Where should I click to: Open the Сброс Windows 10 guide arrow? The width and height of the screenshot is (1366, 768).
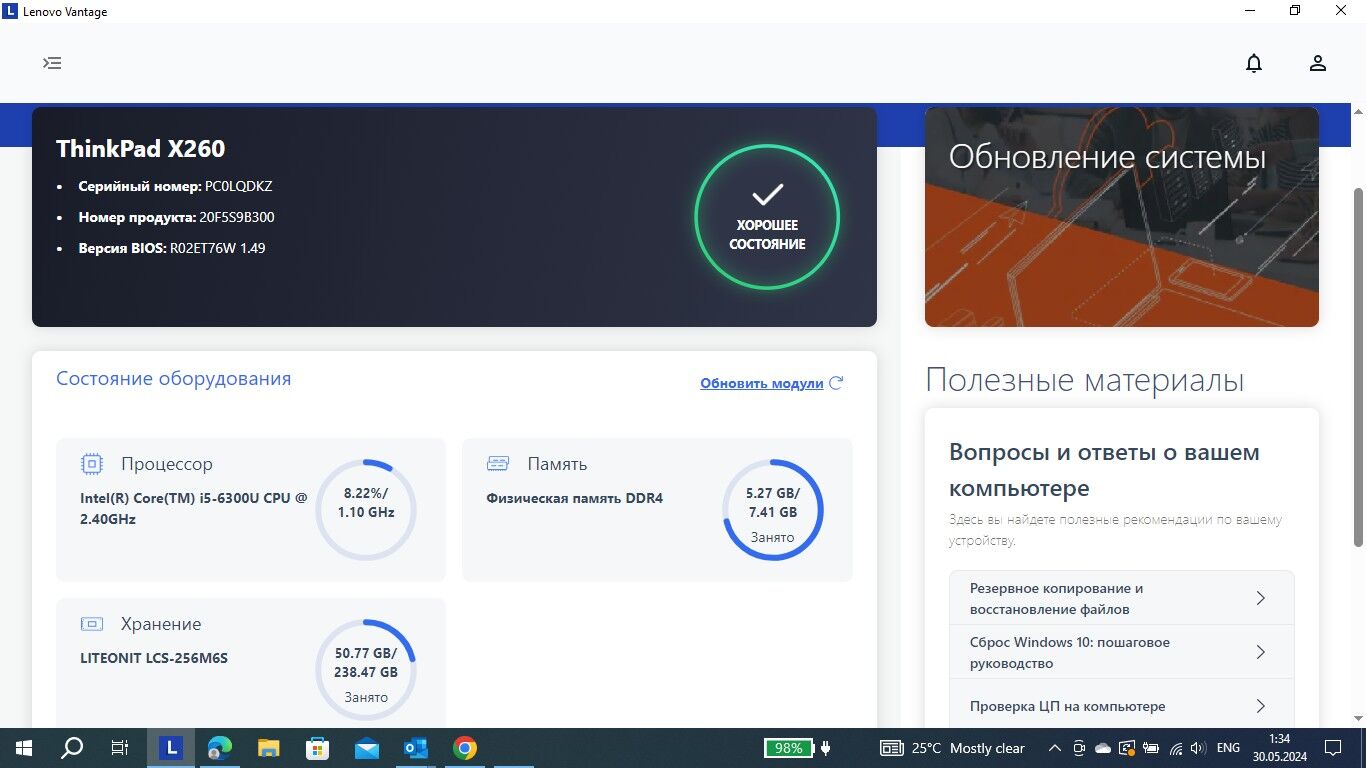tap(1261, 652)
